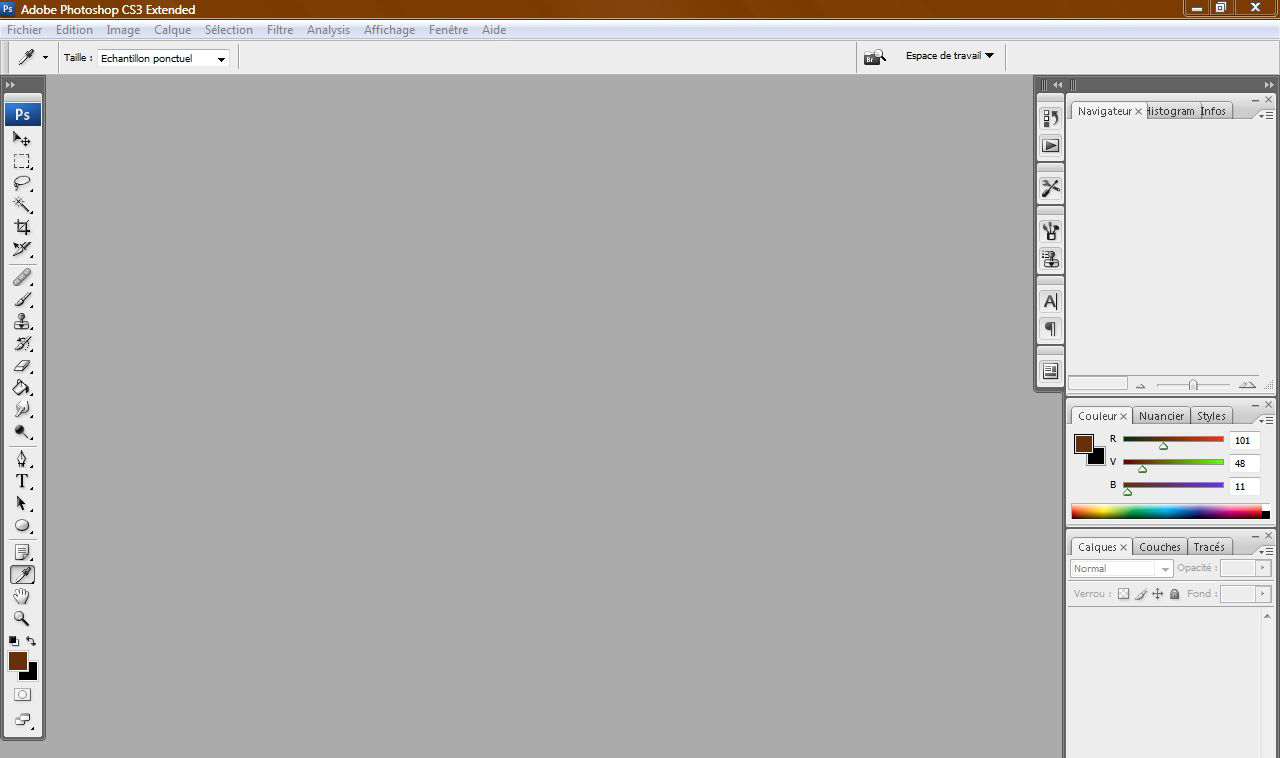Select the Paint Bucket tool

click(22, 388)
